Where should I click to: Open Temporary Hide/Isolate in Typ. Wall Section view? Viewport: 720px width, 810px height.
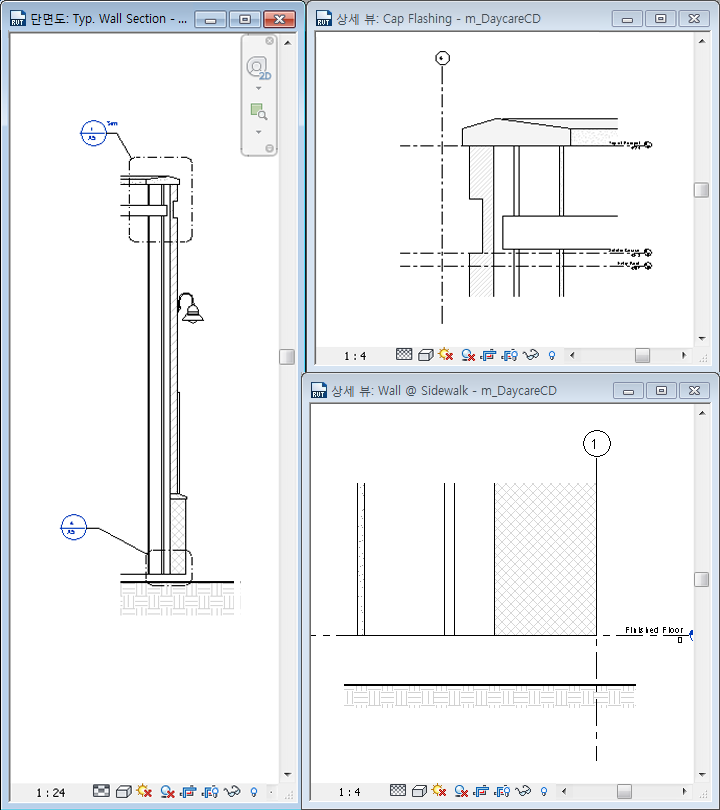point(232,791)
